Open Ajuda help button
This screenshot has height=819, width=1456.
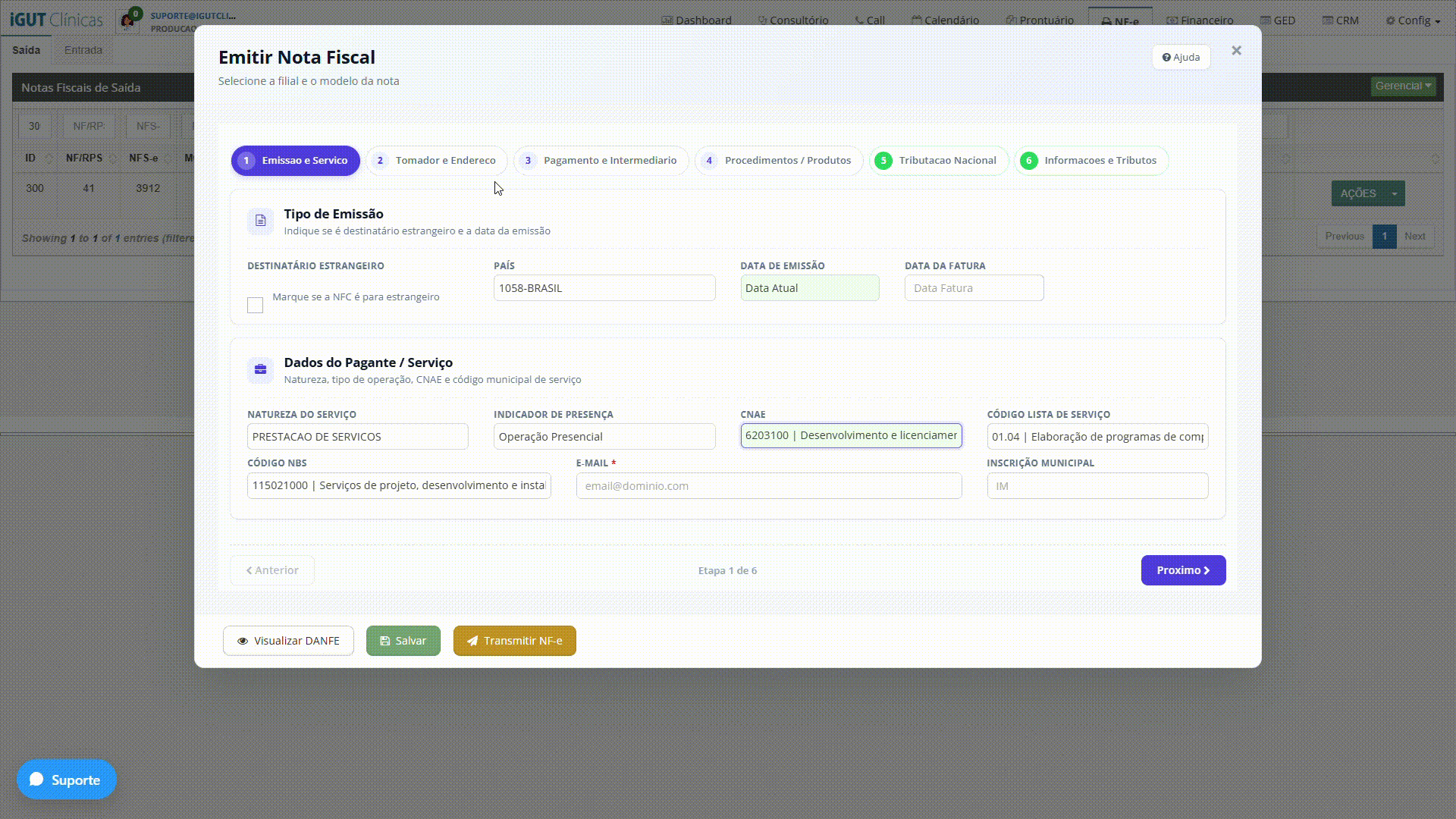pyautogui.click(x=1181, y=57)
